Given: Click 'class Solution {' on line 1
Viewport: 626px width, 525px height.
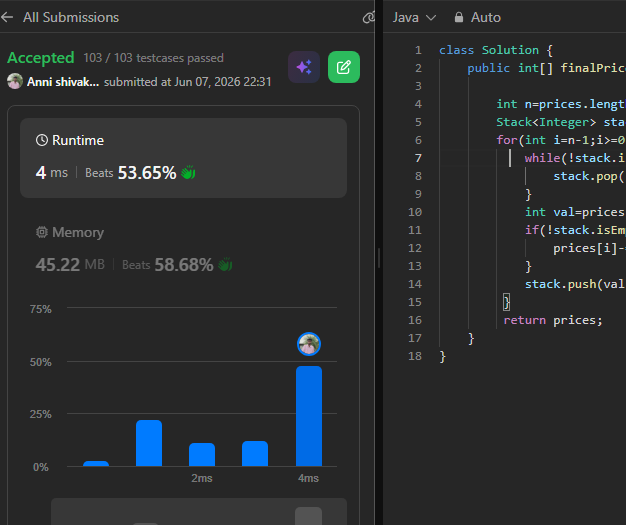Looking at the screenshot, I should tap(496, 50).
